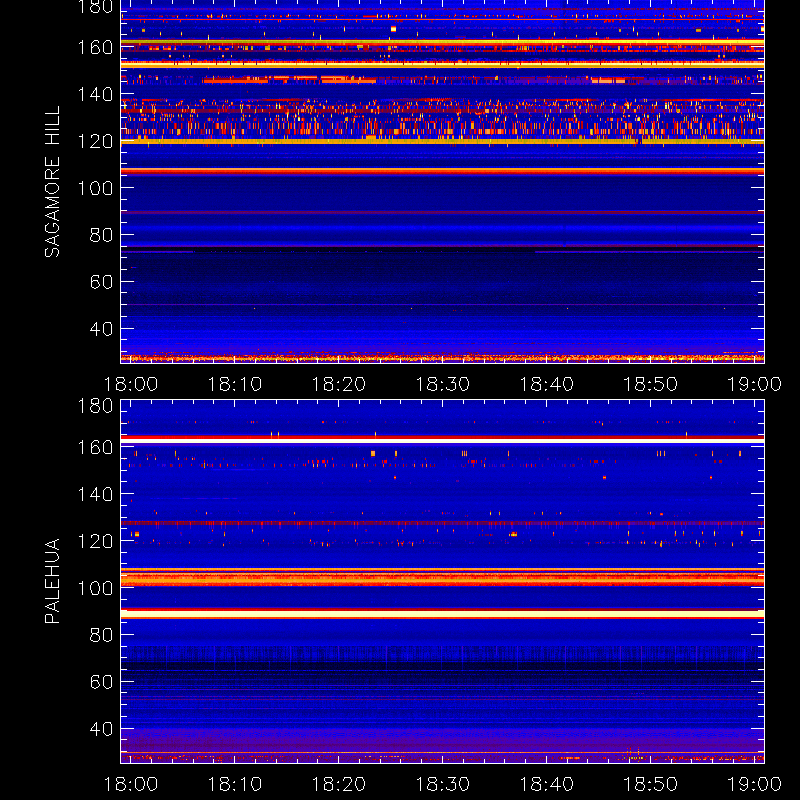Click the white band near 163 in Palehua plot

[x=442, y=440]
